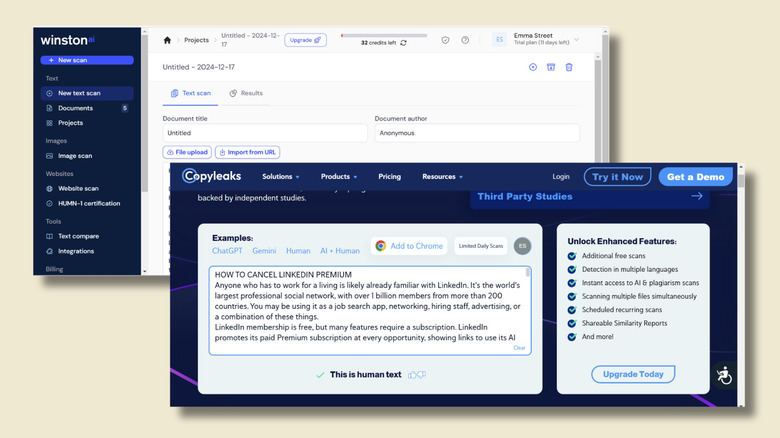
Task: Expand the Resources dropdown
Action: (444, 177)
